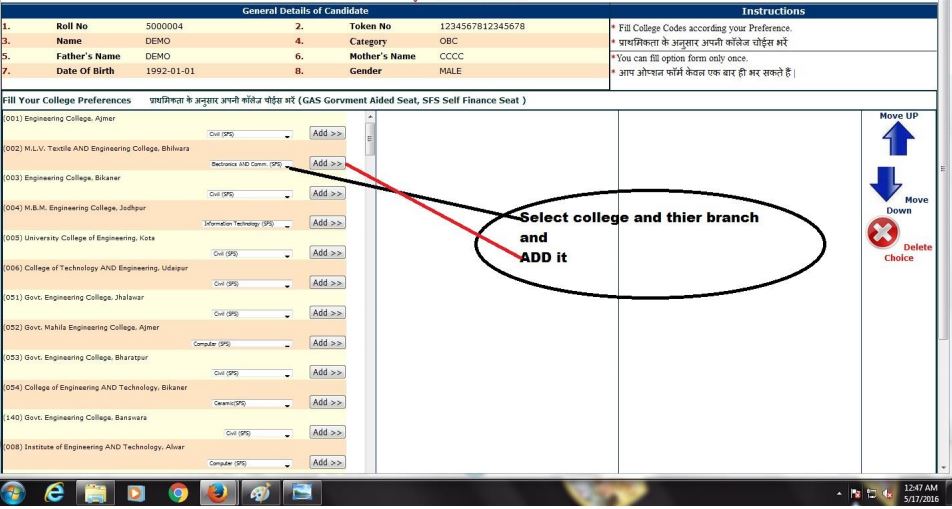The image size is (952, 509).
Task: Click the college list scrollbar down arrow
Action: [x=372, y=467]
